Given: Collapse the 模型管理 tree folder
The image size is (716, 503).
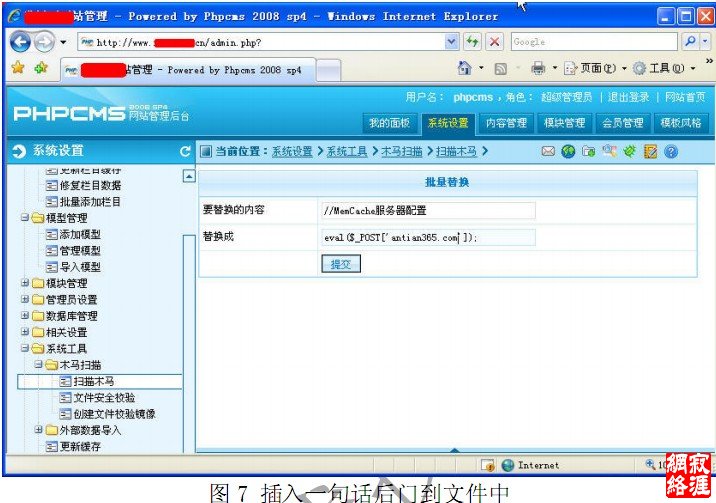Looking at the screenshot, I should pos(25,217).
